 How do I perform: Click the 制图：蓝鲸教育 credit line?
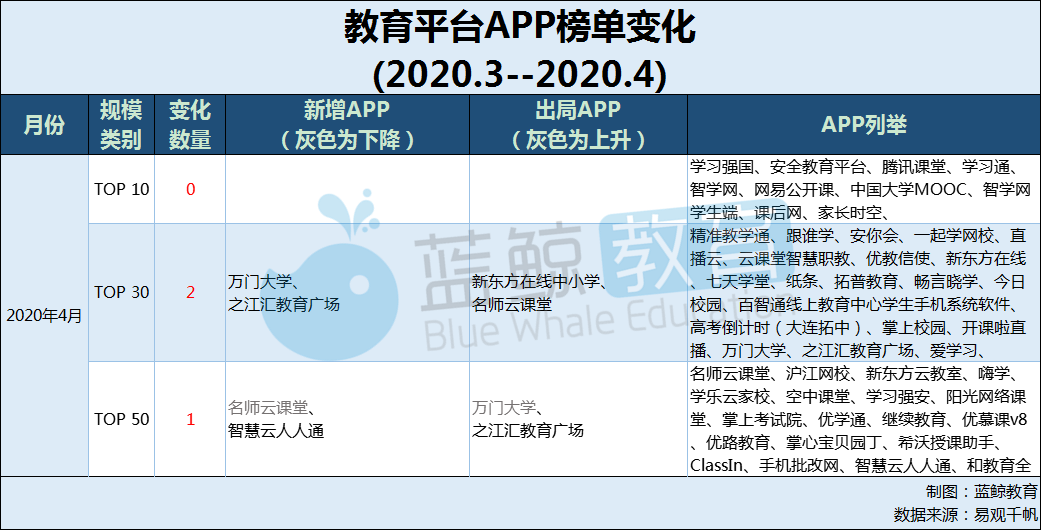pyautogui.click(x=982, y=491)
